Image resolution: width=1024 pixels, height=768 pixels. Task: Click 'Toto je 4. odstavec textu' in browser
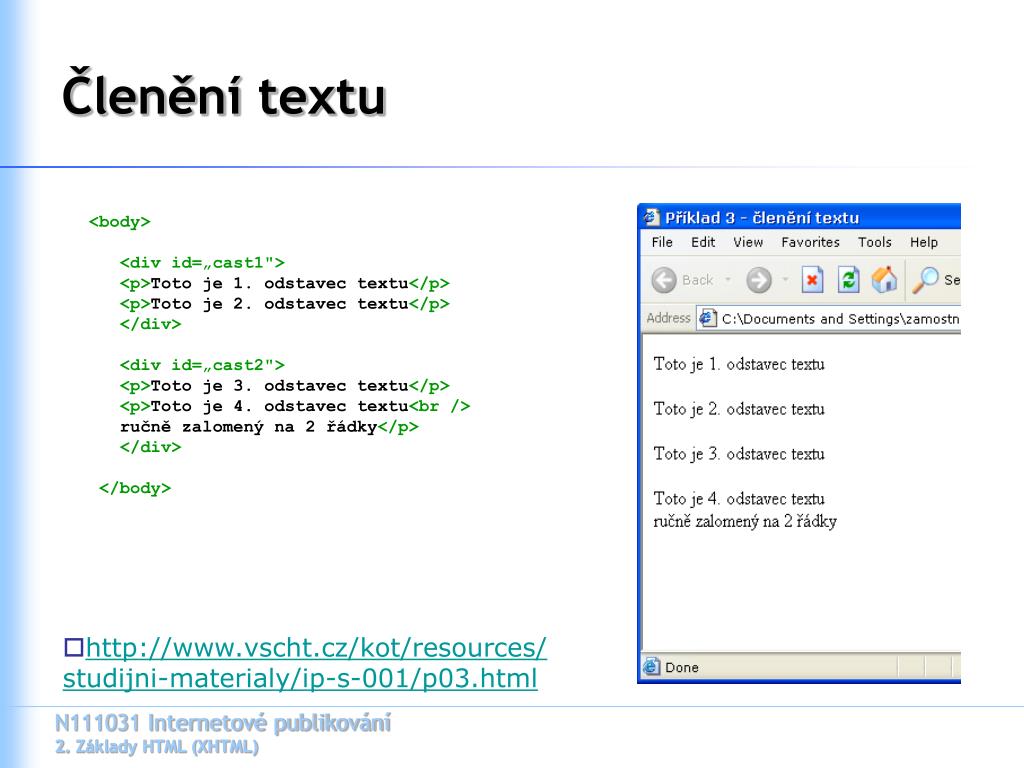click(739, 499)
